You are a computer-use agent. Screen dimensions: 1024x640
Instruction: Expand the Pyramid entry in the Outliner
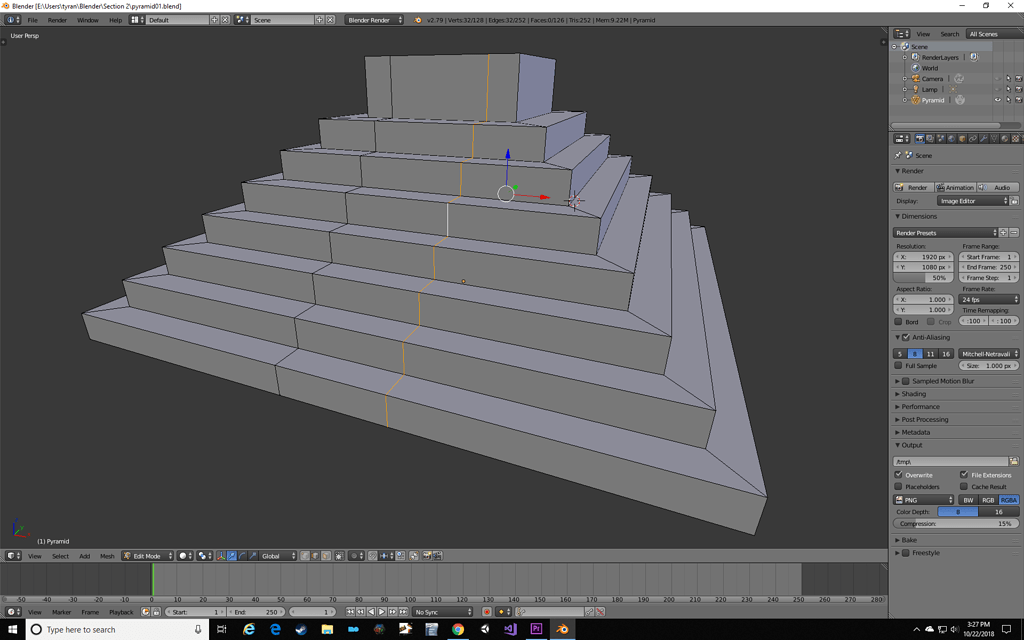click(x=904, y=99)
